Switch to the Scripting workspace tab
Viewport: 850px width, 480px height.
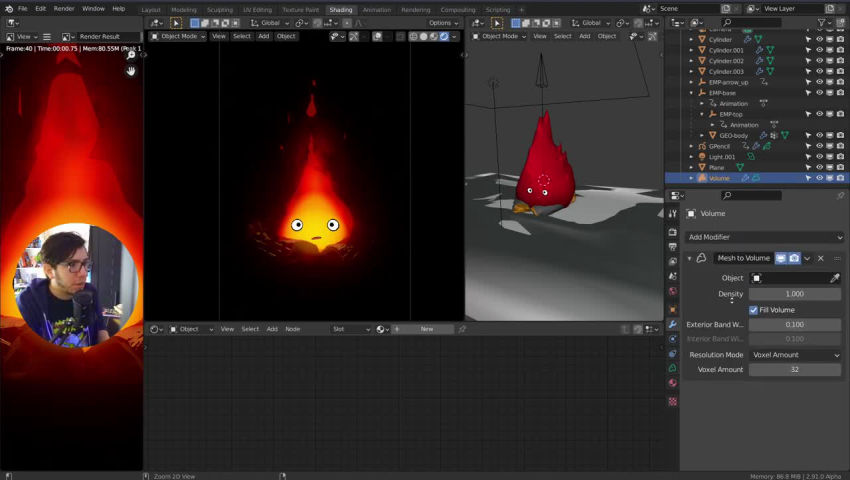pos(498,10)
